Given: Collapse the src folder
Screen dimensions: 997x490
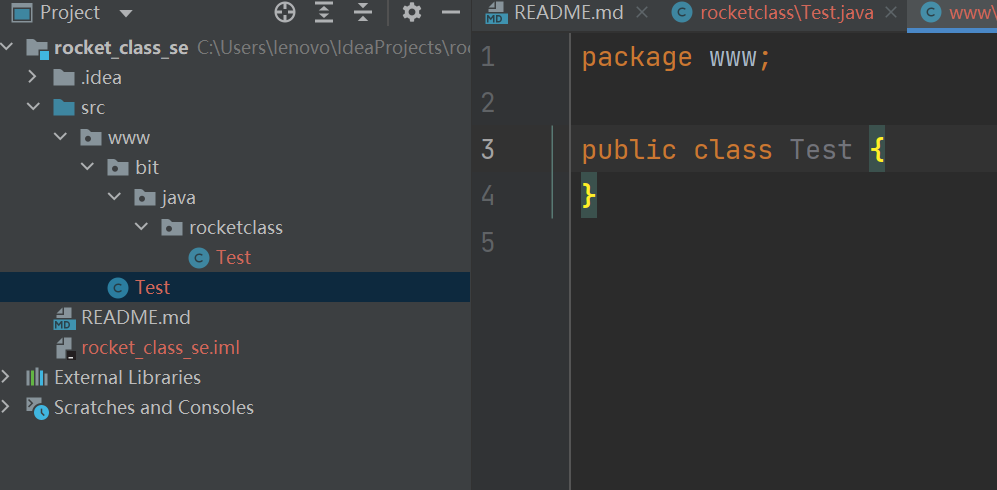Looking at the screenshot, I should pyautogui.click(x=32, y=107).
